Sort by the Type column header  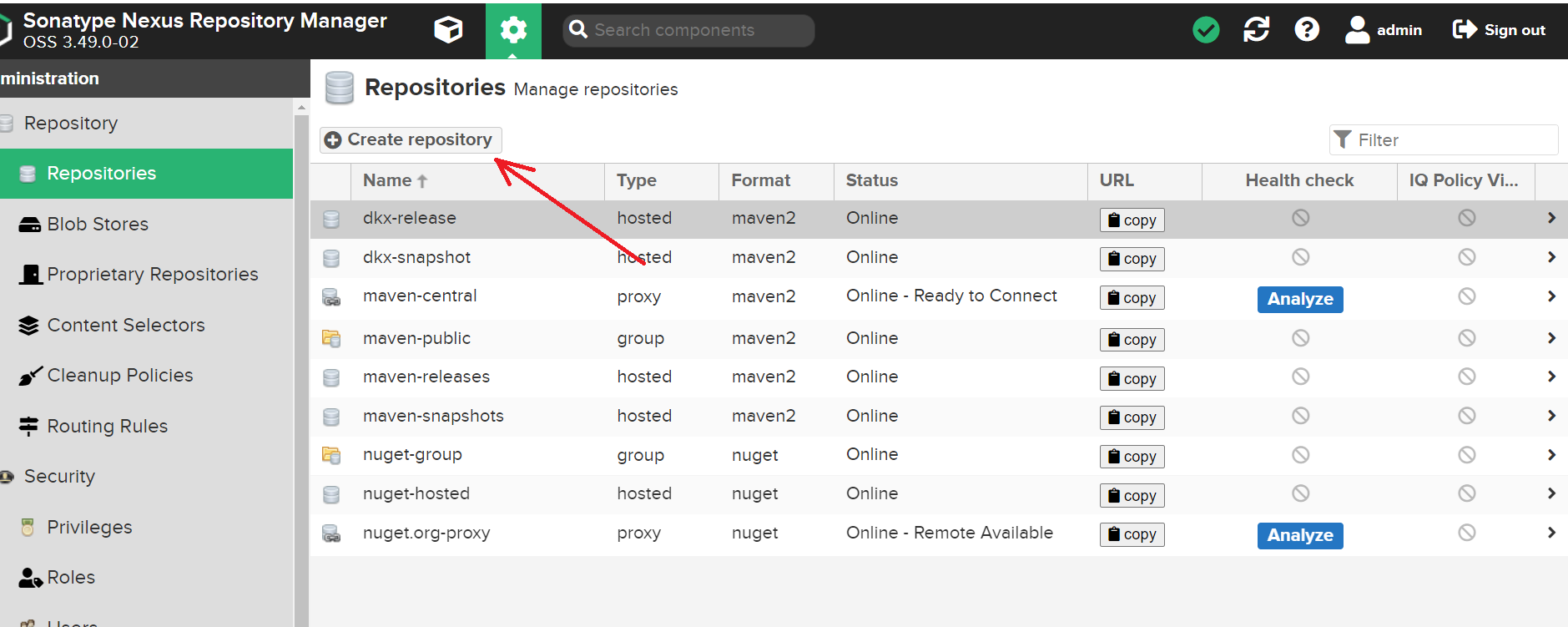pos(662,180)
